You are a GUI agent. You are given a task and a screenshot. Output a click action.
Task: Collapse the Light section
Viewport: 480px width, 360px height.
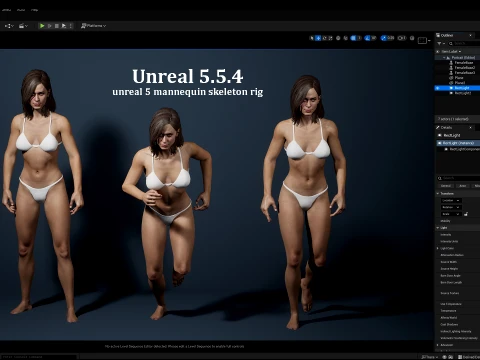point(438,228)
